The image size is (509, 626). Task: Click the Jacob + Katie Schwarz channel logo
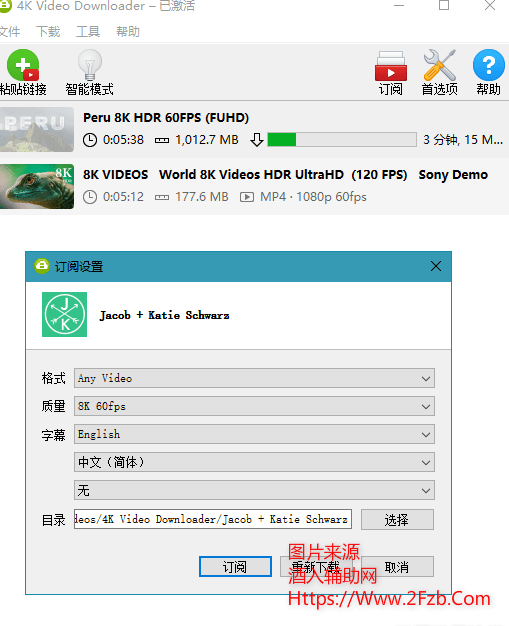tap(64, 315)
